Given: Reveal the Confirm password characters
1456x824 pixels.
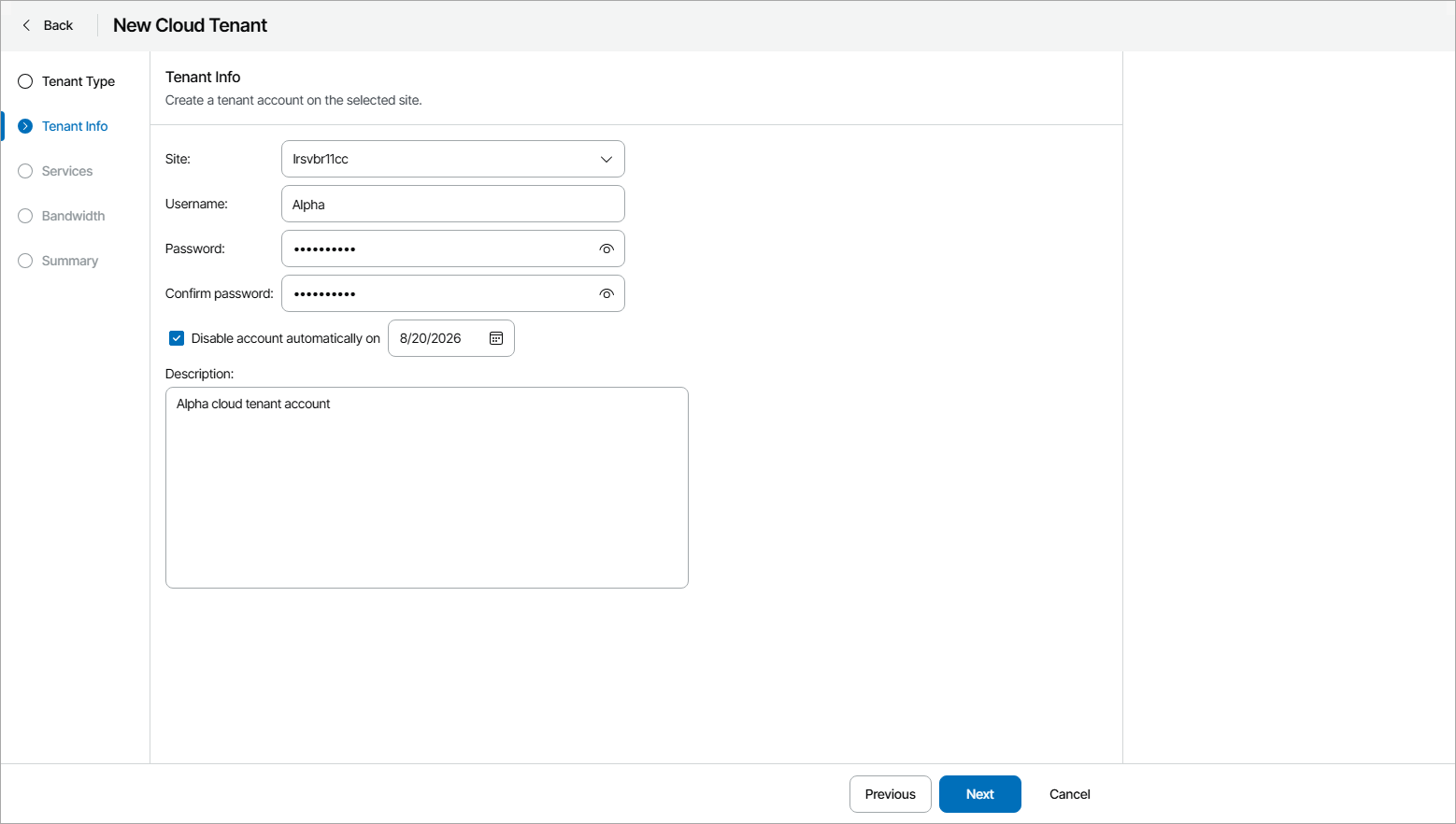Looking at the screenshot, I should point(607,294).
